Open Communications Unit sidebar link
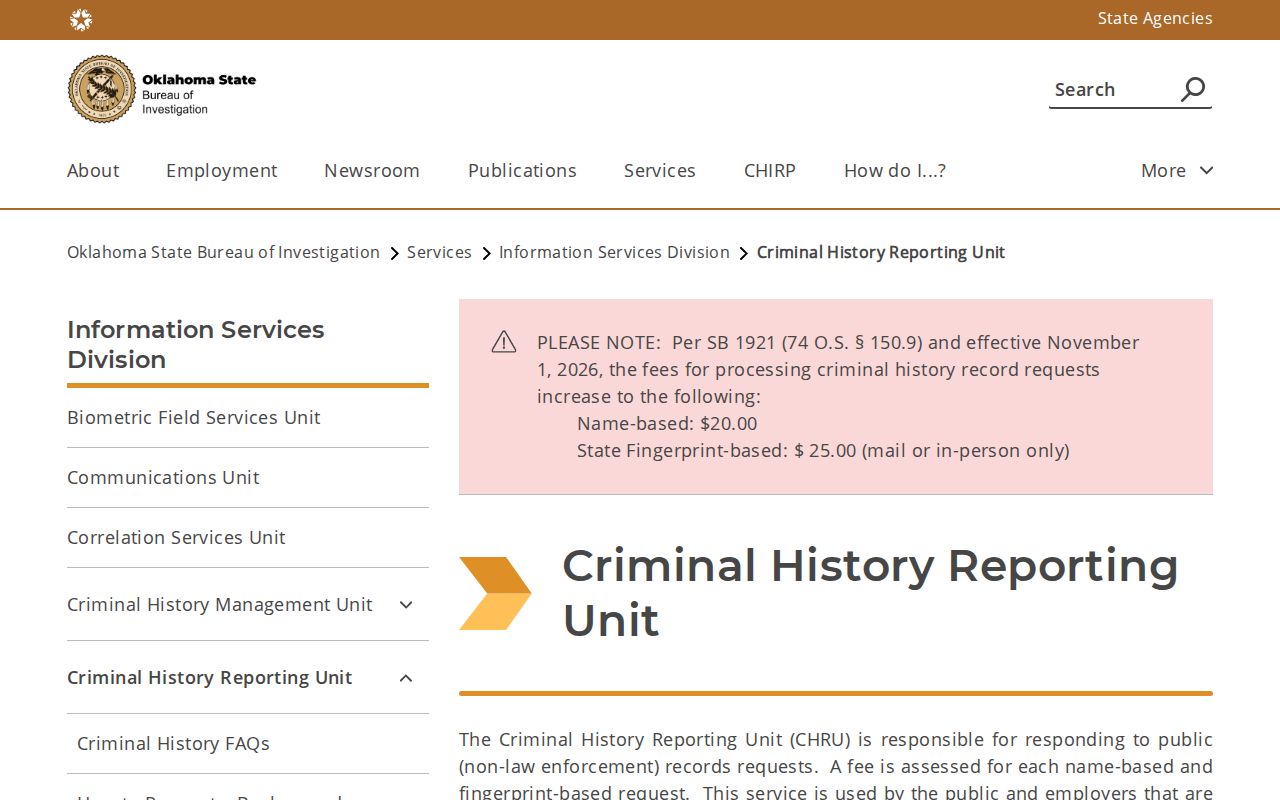Image resolution: width=1280 pixels, height=800 pixels. (163, 477)
